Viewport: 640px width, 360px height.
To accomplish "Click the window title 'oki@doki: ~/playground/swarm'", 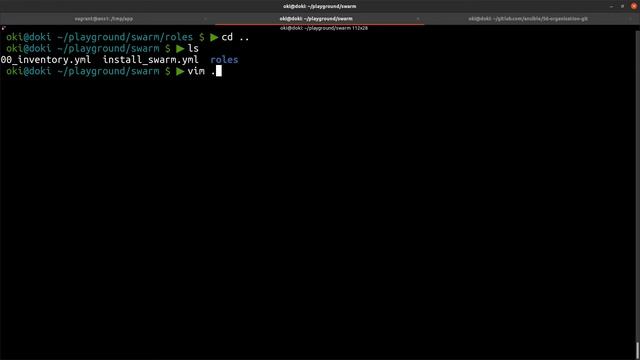I will coord(320,6).
